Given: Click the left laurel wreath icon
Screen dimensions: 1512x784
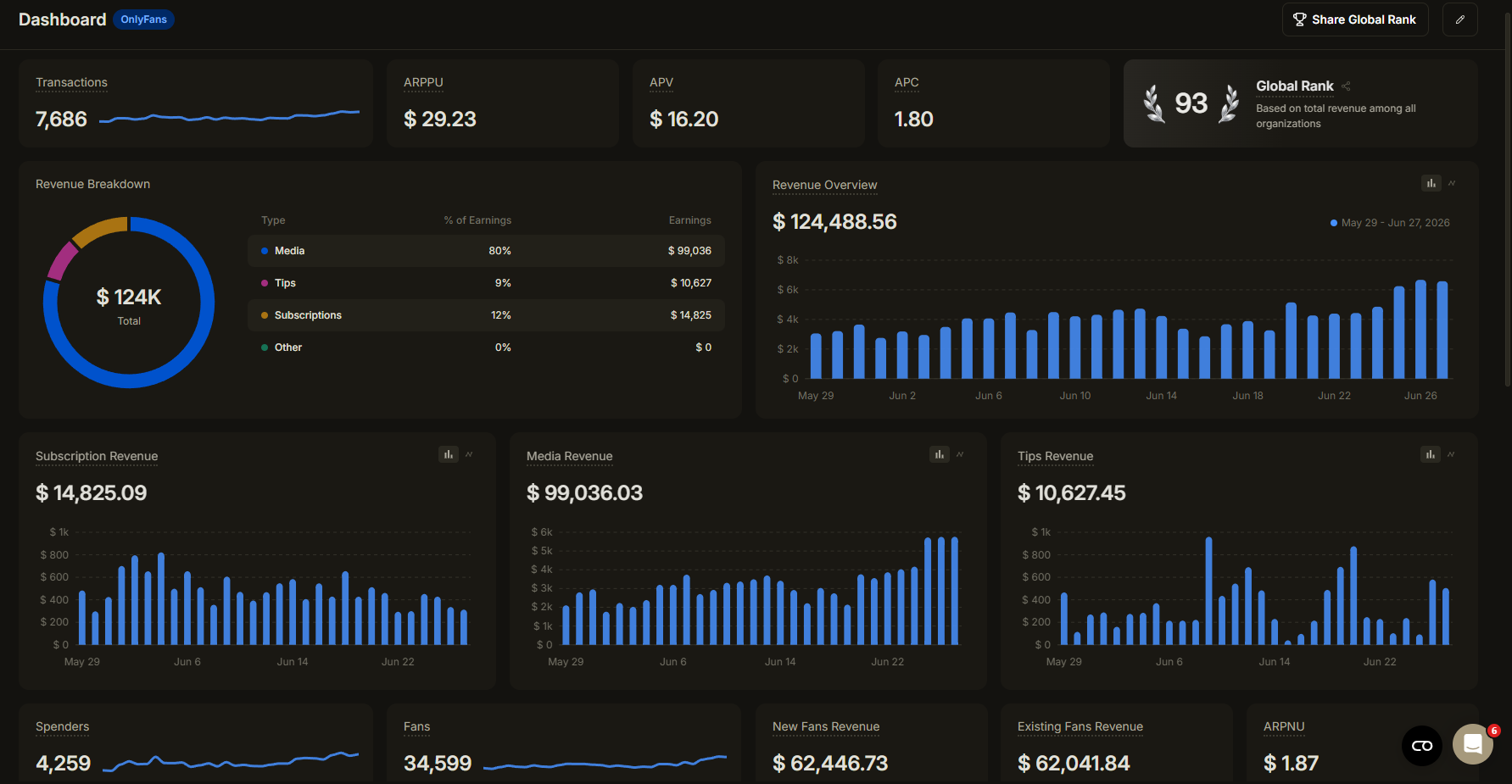Looking at the screenshot, I should 1154,103.
